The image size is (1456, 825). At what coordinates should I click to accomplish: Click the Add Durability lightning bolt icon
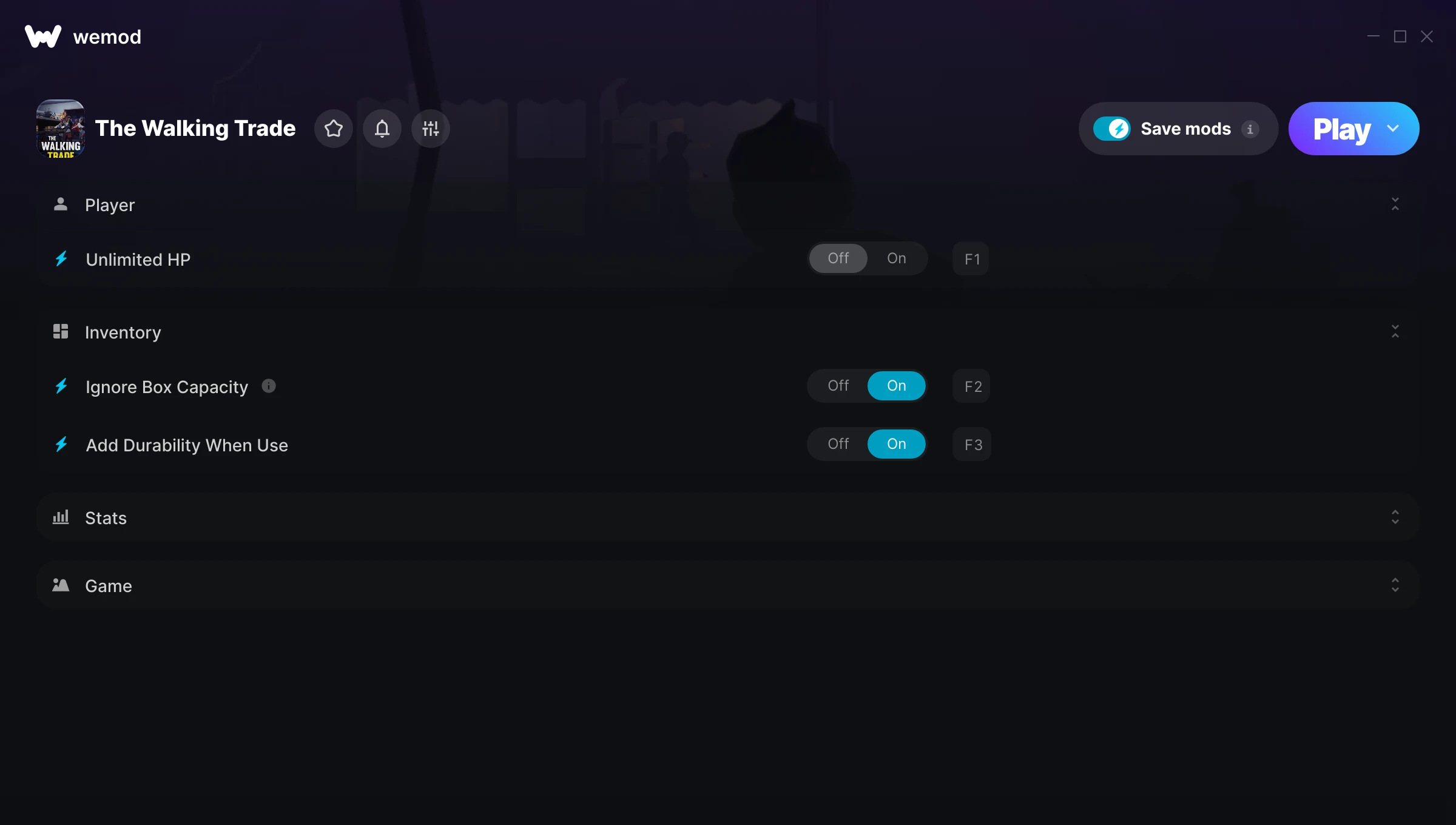pyautogui.click(x=61, y=445)
